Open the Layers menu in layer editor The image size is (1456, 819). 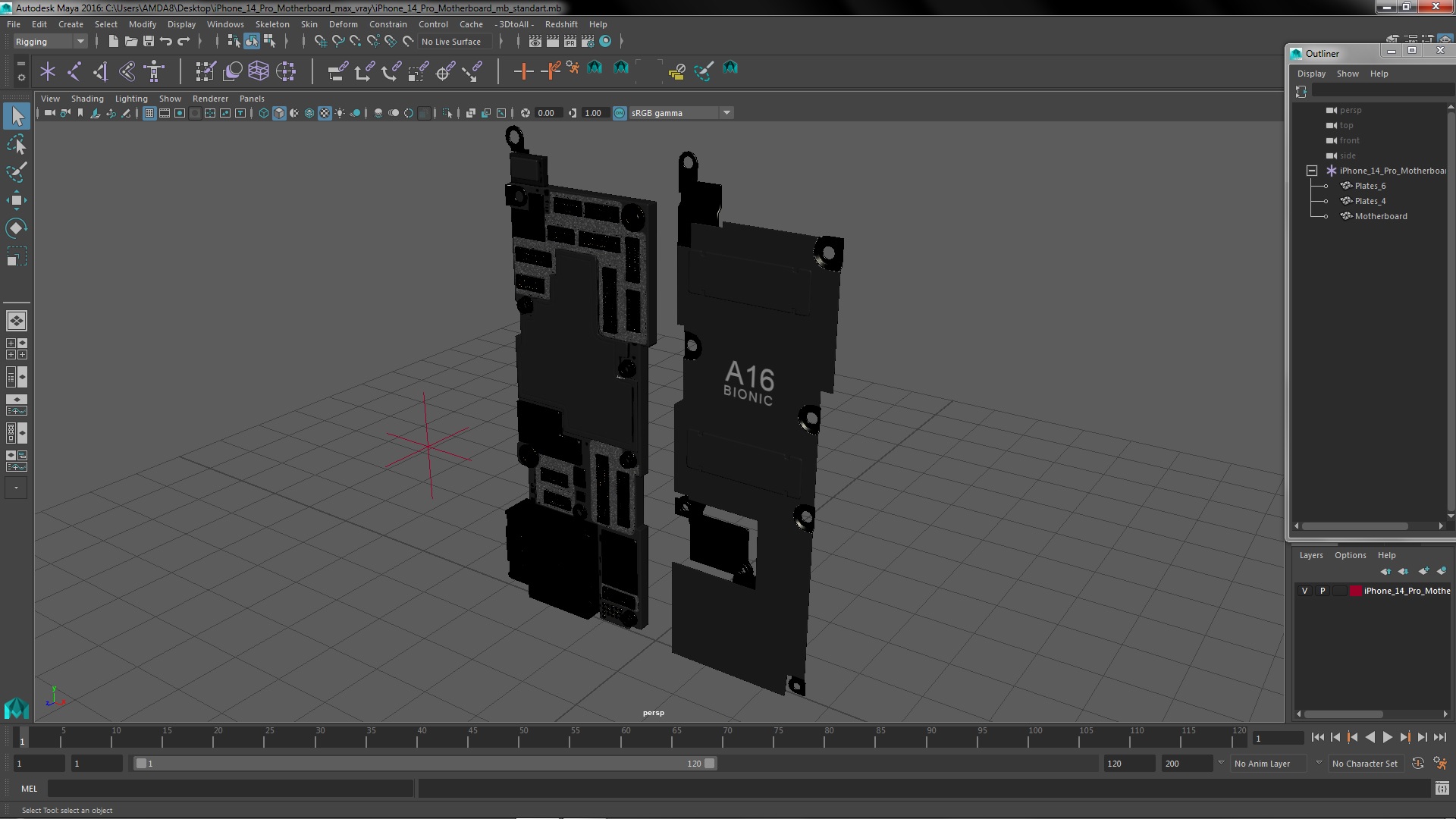click(x=1311, y=555)
